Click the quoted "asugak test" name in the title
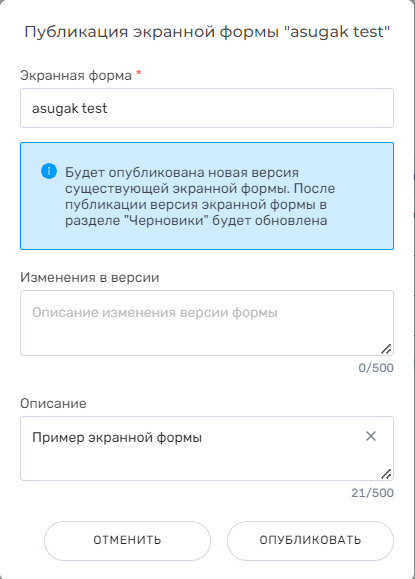Screen dimensions: 415x579 coord(337,32)
